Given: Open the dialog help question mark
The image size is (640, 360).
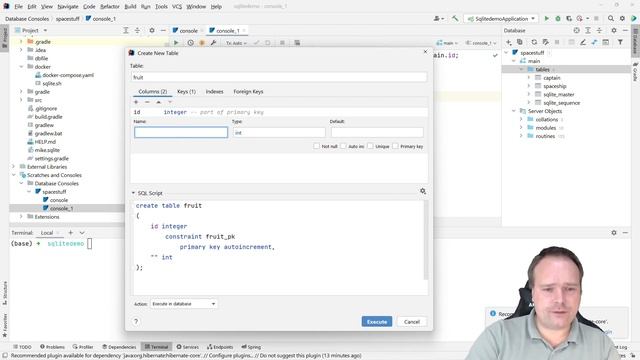Looking at the screenshot, I should click(136, 321).
